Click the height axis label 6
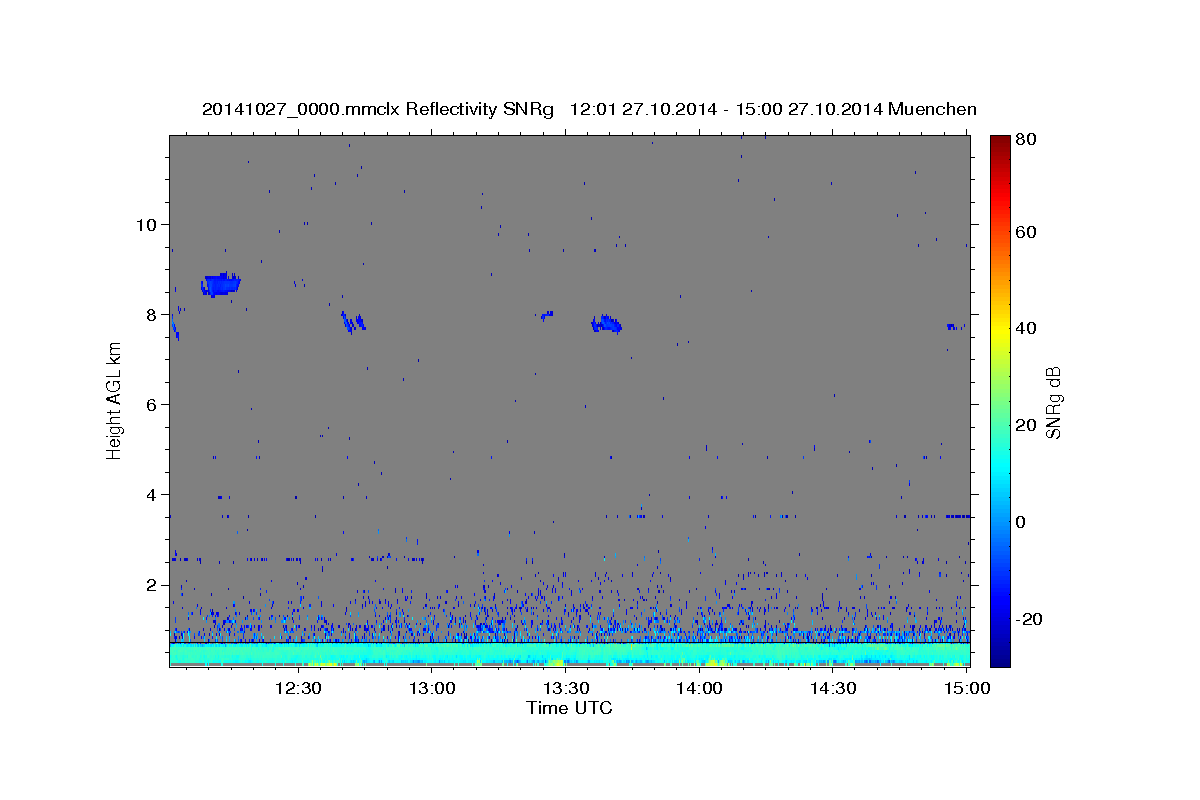The height and width of the screenshot is (800, 1200). (x=152, y=404)
